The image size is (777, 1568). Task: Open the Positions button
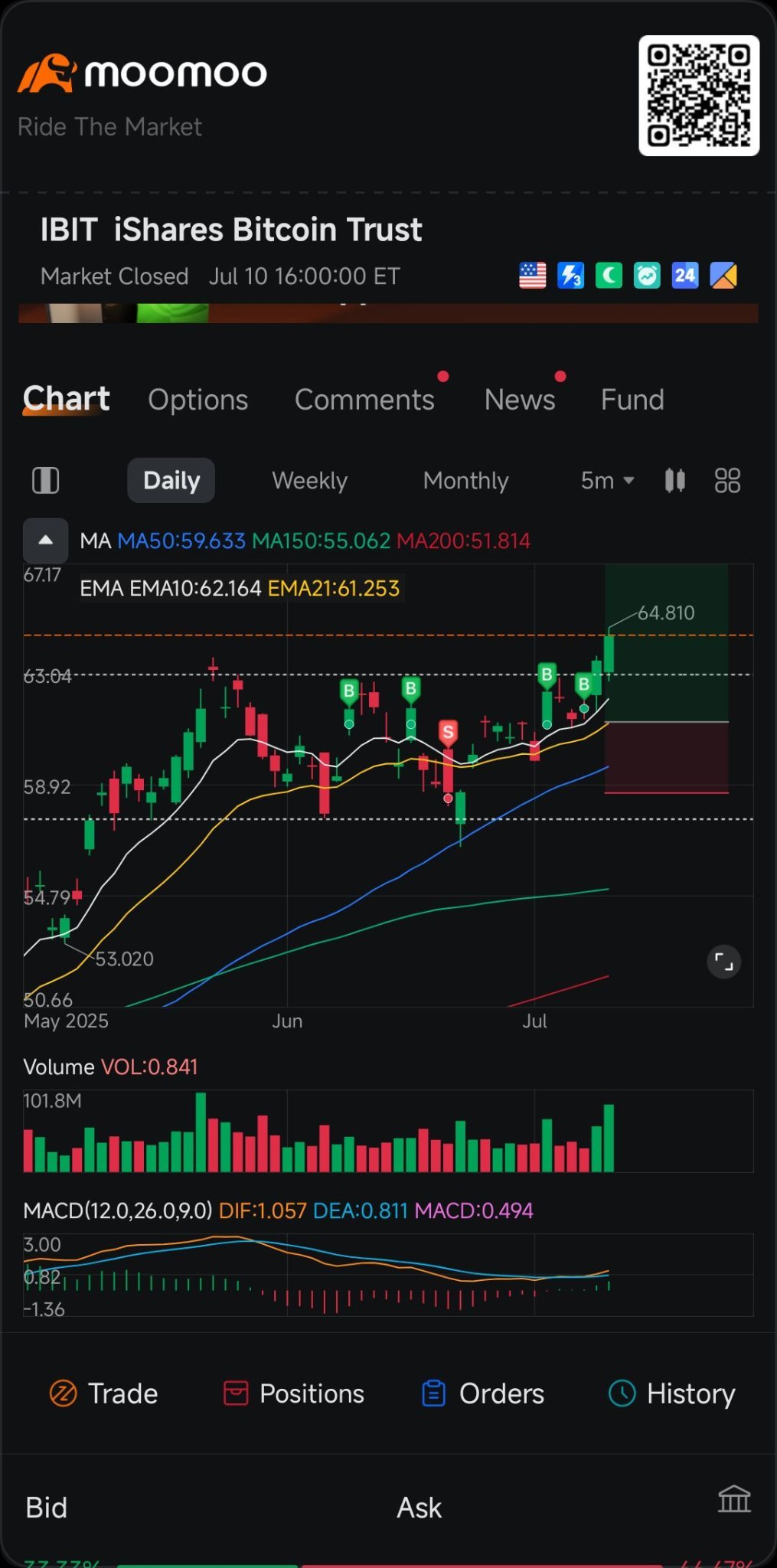(294, 1393)
